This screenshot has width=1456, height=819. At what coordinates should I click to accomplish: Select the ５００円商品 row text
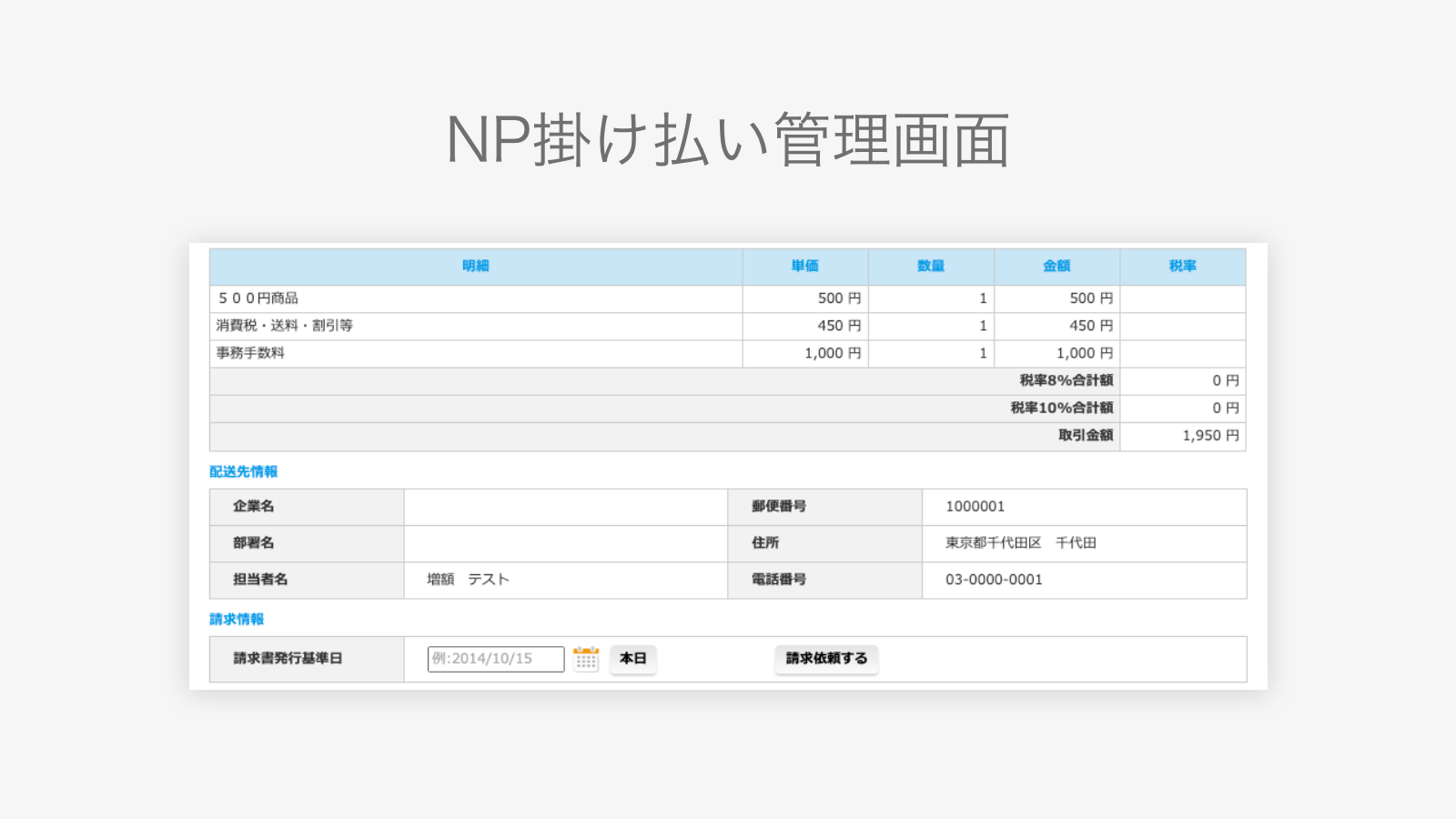[x=258, y=298]
